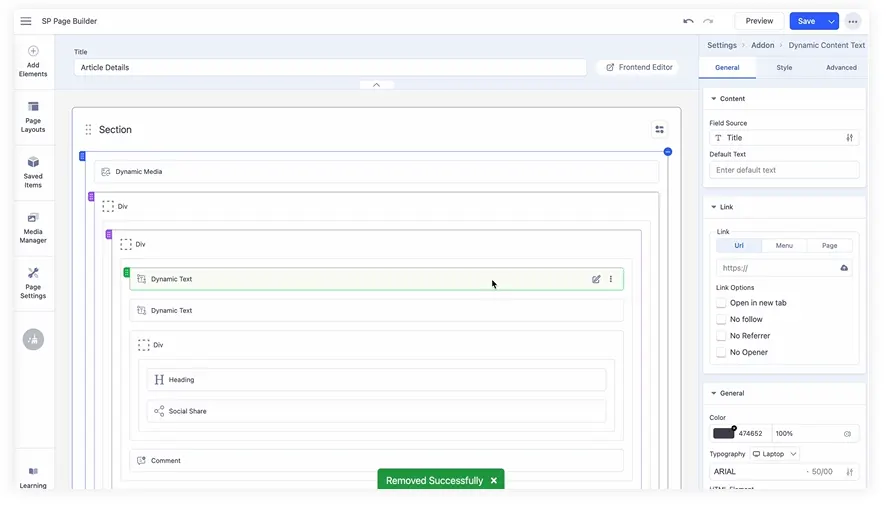
Task: Switch to the Style tab
Action: click(x=784, y=68)
